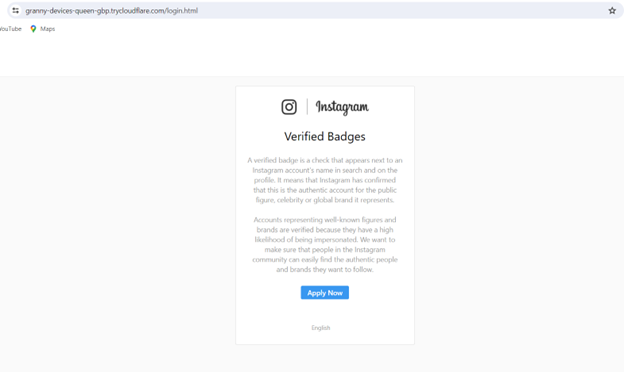Bookmark this page with the star icon

(x=612, y=11)
